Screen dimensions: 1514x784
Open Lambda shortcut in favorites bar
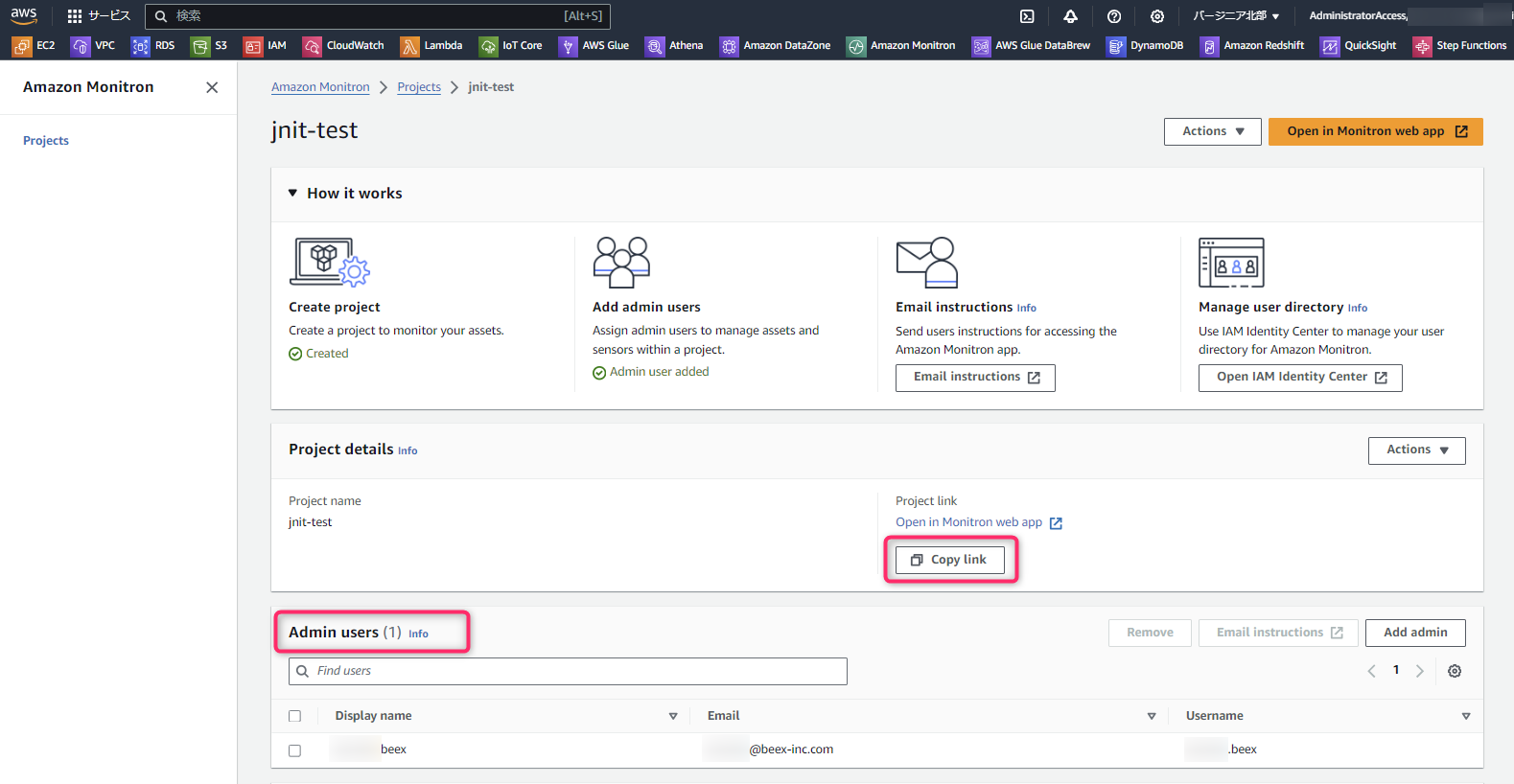tap(431, 46)
